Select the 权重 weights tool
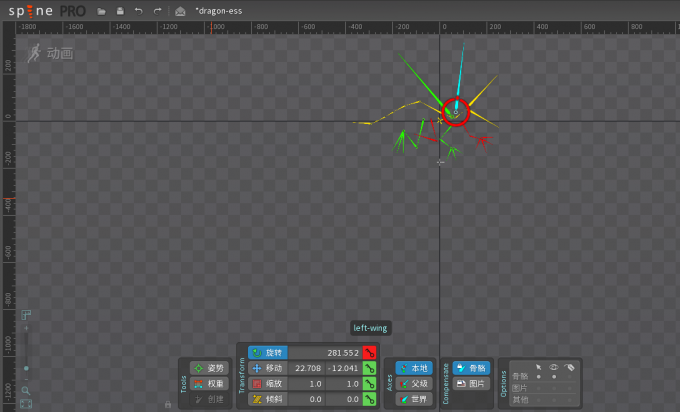680x412 pixels. pyautogui.click(x=209, y=384)
